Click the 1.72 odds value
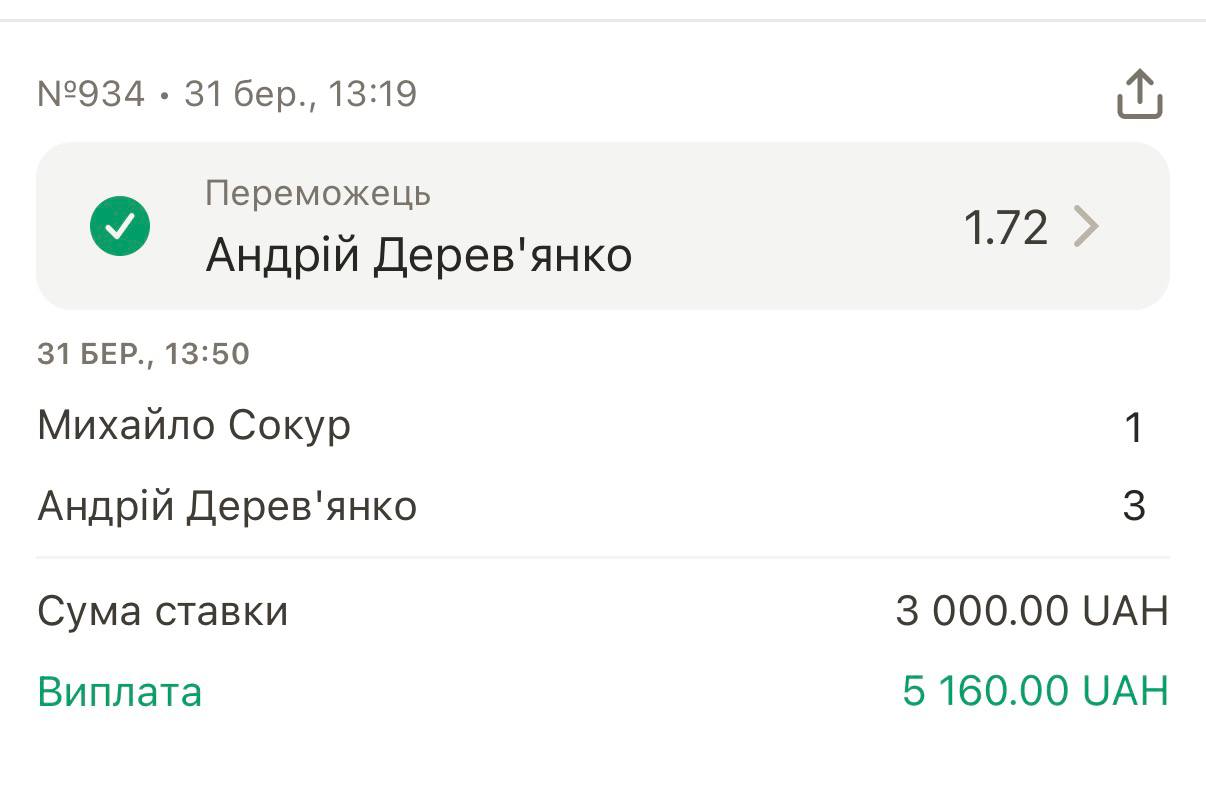 point(1005,228)
